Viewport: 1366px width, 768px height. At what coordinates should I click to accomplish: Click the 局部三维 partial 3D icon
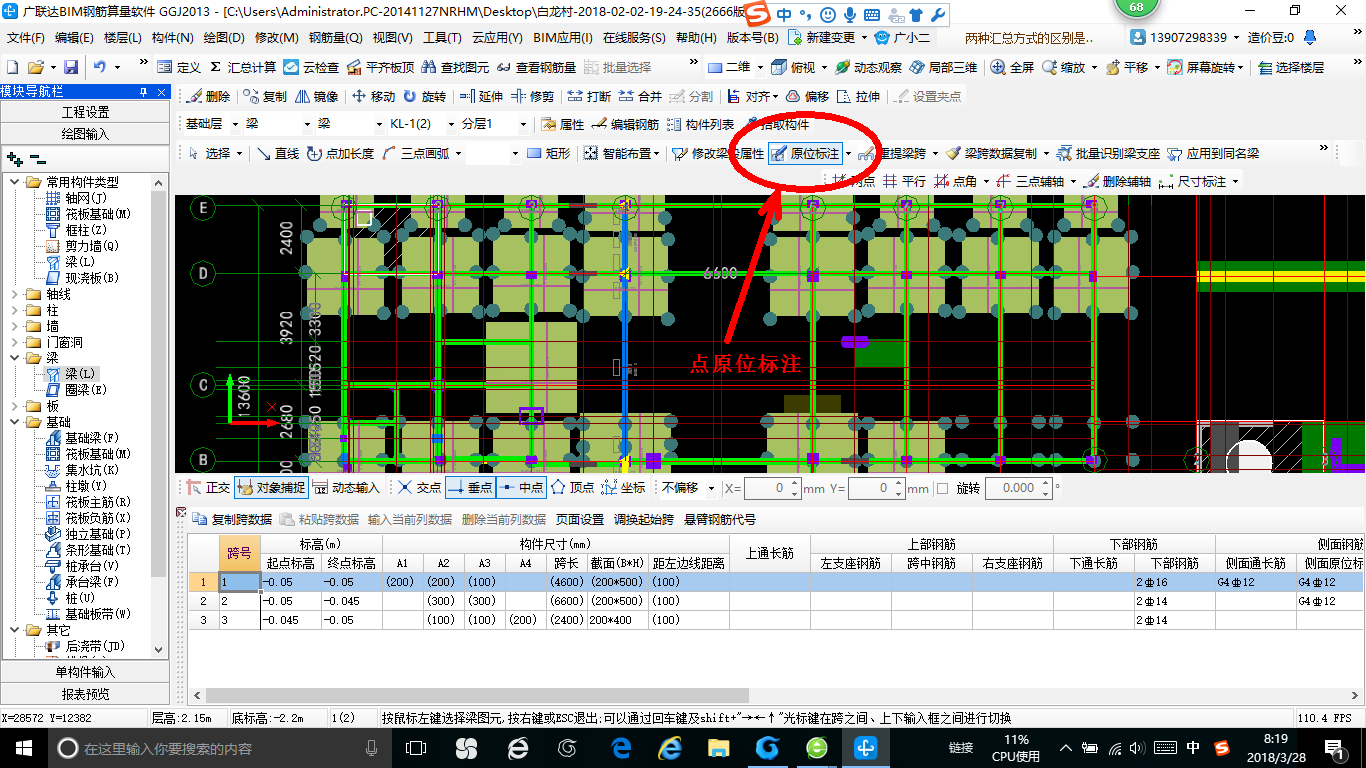916,67
